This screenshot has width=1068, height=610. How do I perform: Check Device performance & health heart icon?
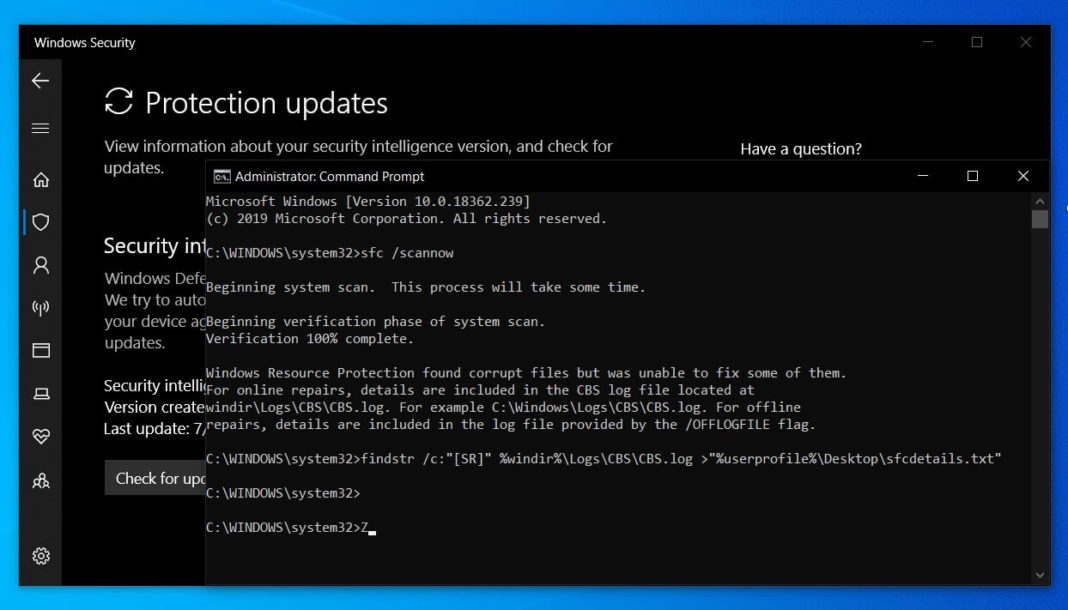40,437
